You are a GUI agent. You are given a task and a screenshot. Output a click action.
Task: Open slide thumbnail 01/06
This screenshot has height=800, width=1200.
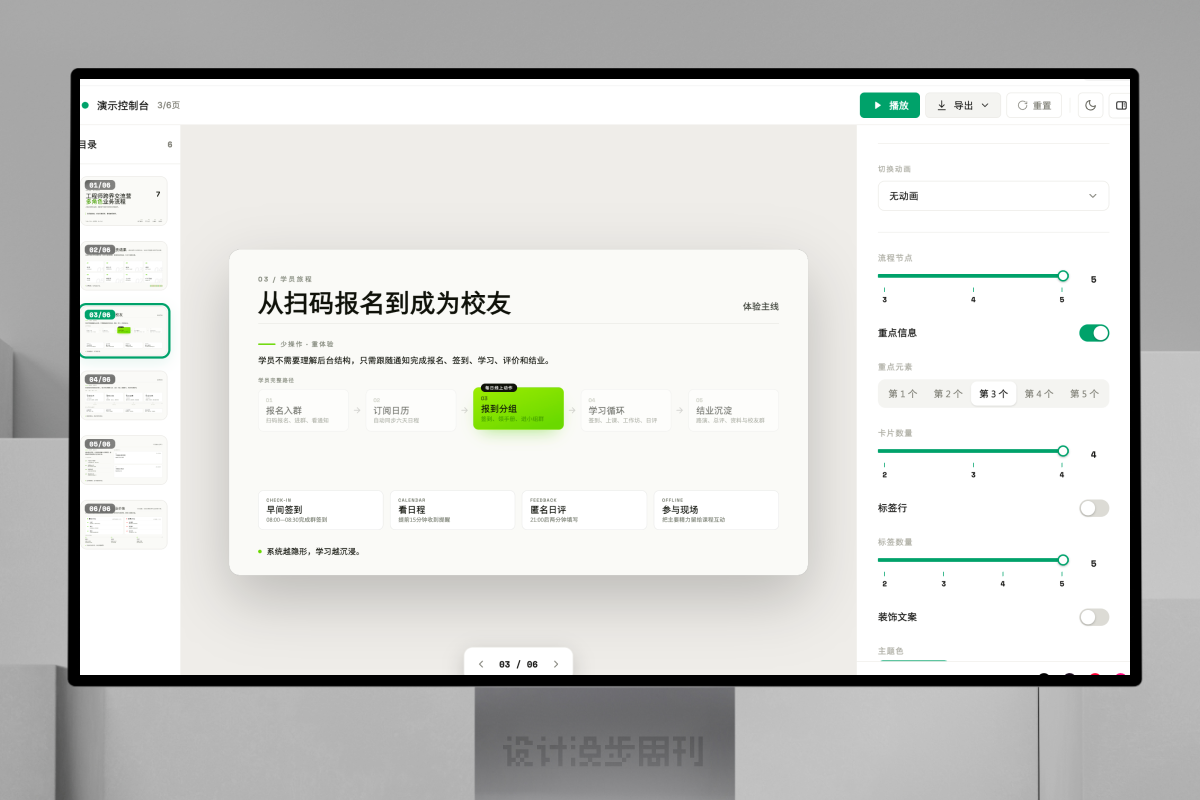(125, 201)
